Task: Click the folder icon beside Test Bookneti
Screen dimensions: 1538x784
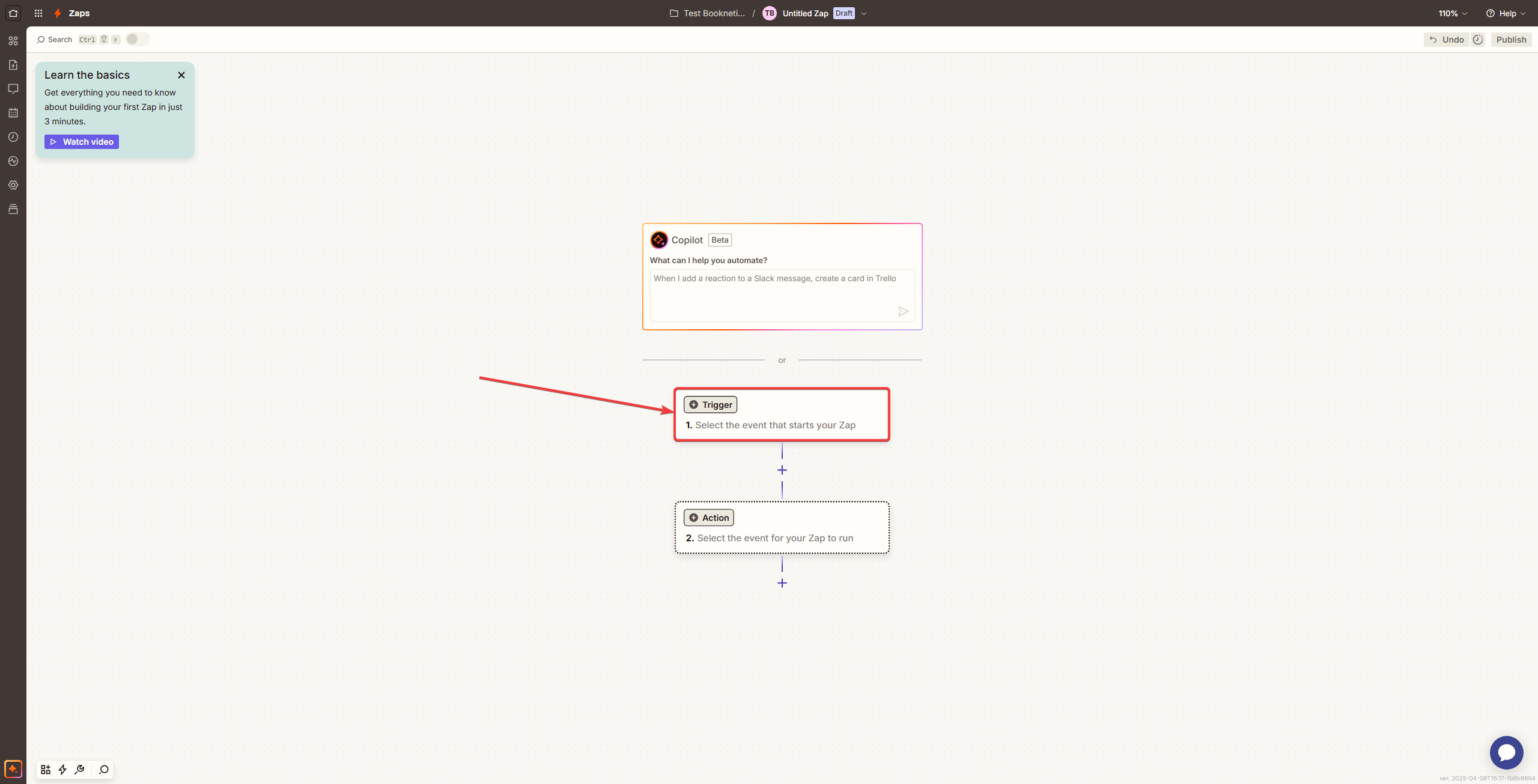Action: 674,13
